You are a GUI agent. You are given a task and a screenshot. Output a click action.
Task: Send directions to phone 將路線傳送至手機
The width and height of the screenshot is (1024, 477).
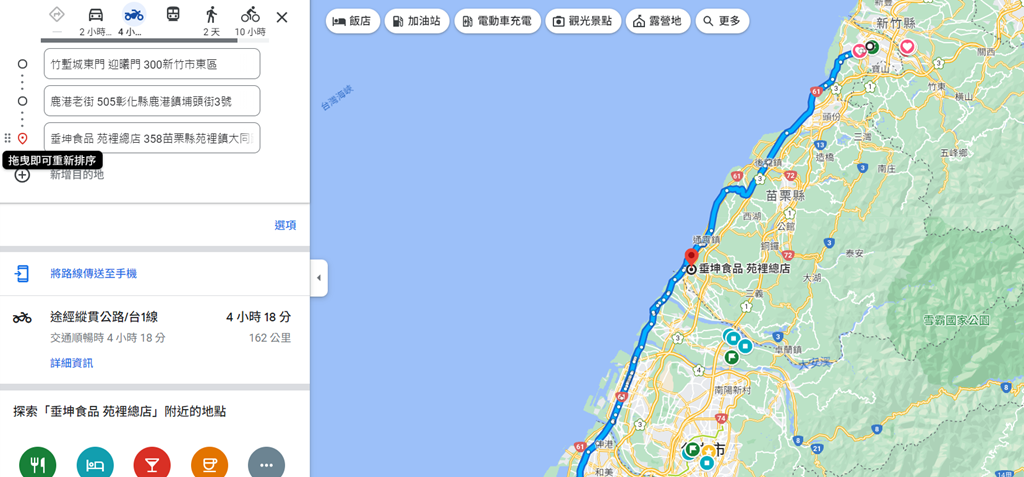(93, 274)
